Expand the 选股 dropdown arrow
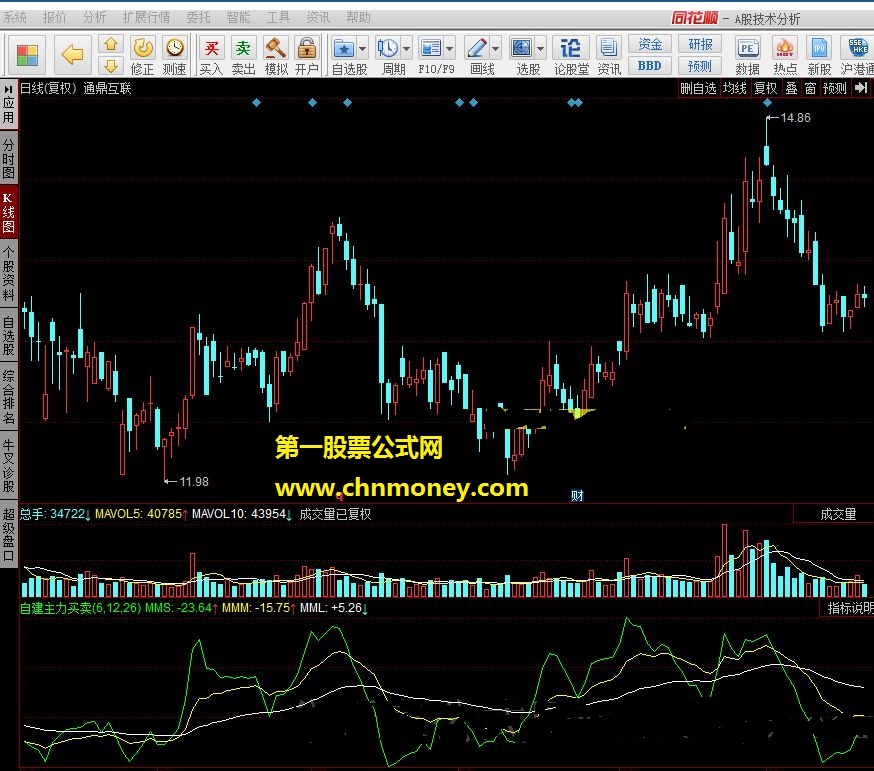This screenshot has width=874, height=771. 541,49
